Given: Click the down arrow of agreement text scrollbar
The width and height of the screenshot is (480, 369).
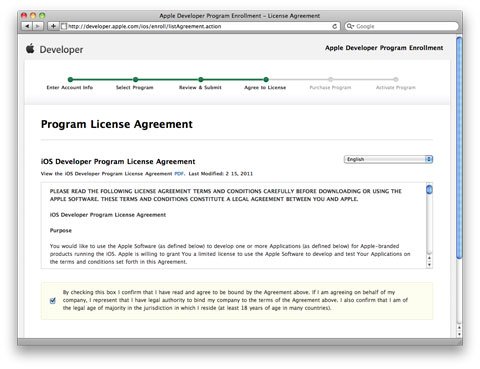Looking at the screenshot, I should (429, 265).
